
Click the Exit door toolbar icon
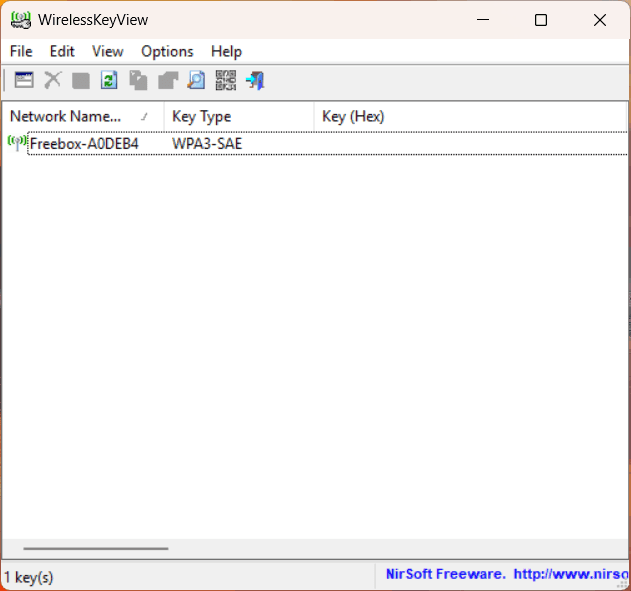(x=255, y=80)
